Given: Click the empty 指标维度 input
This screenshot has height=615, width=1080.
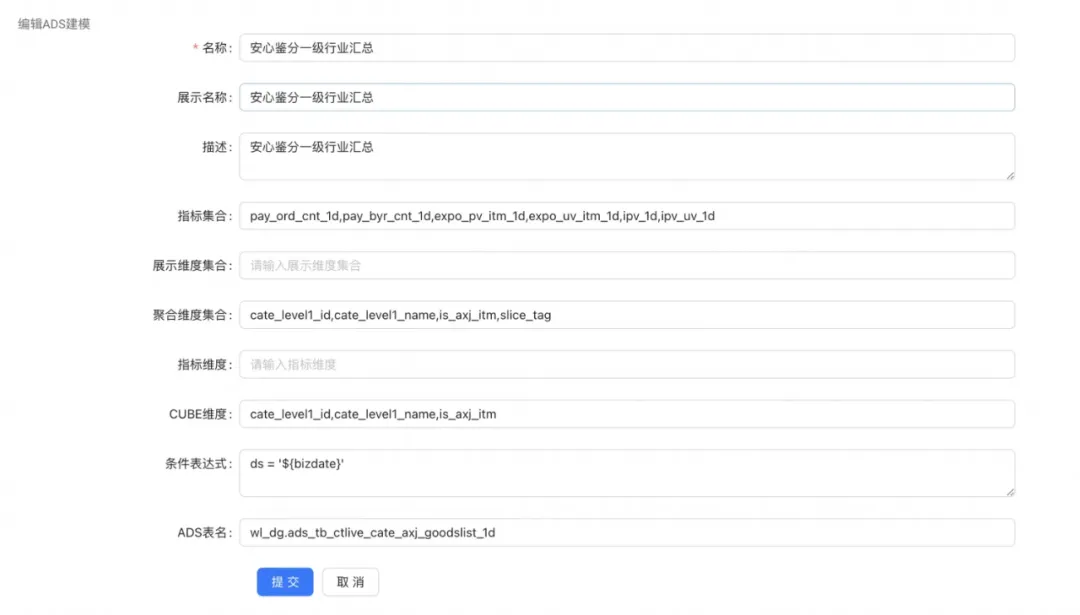Looking at the screenshot, I should [x=626, y=364].
